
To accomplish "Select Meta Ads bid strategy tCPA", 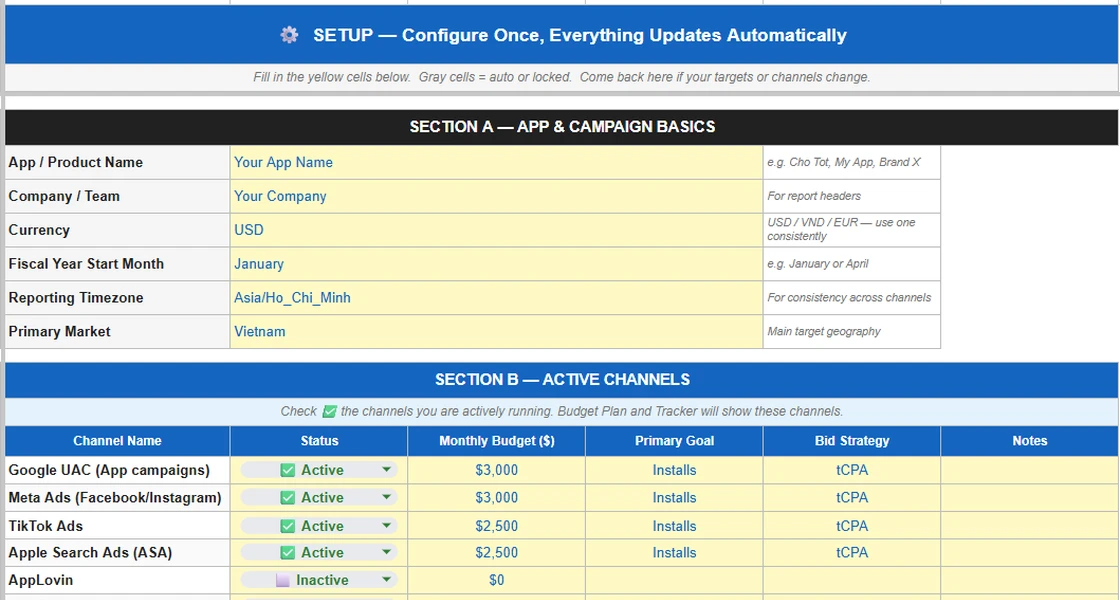I will click(x=852, y=497).
